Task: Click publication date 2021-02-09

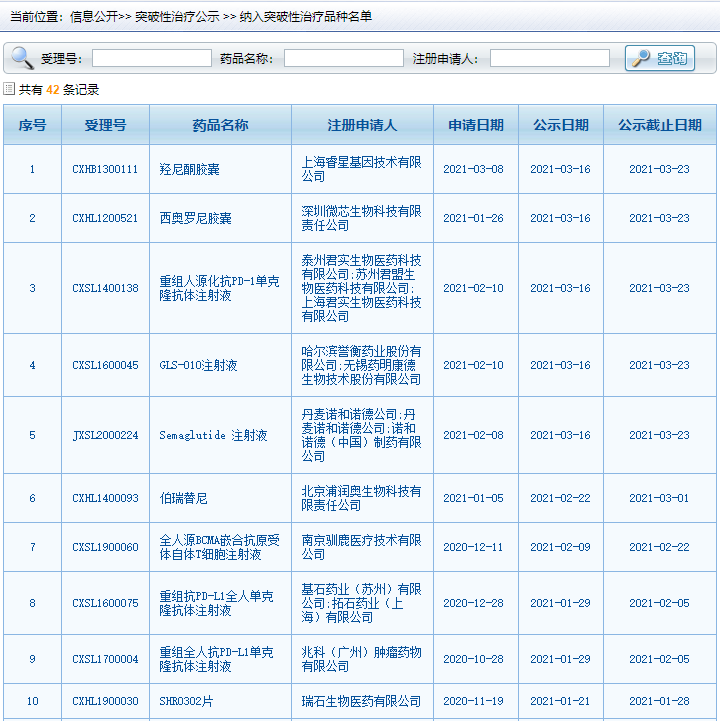Action: pos(560,547)
